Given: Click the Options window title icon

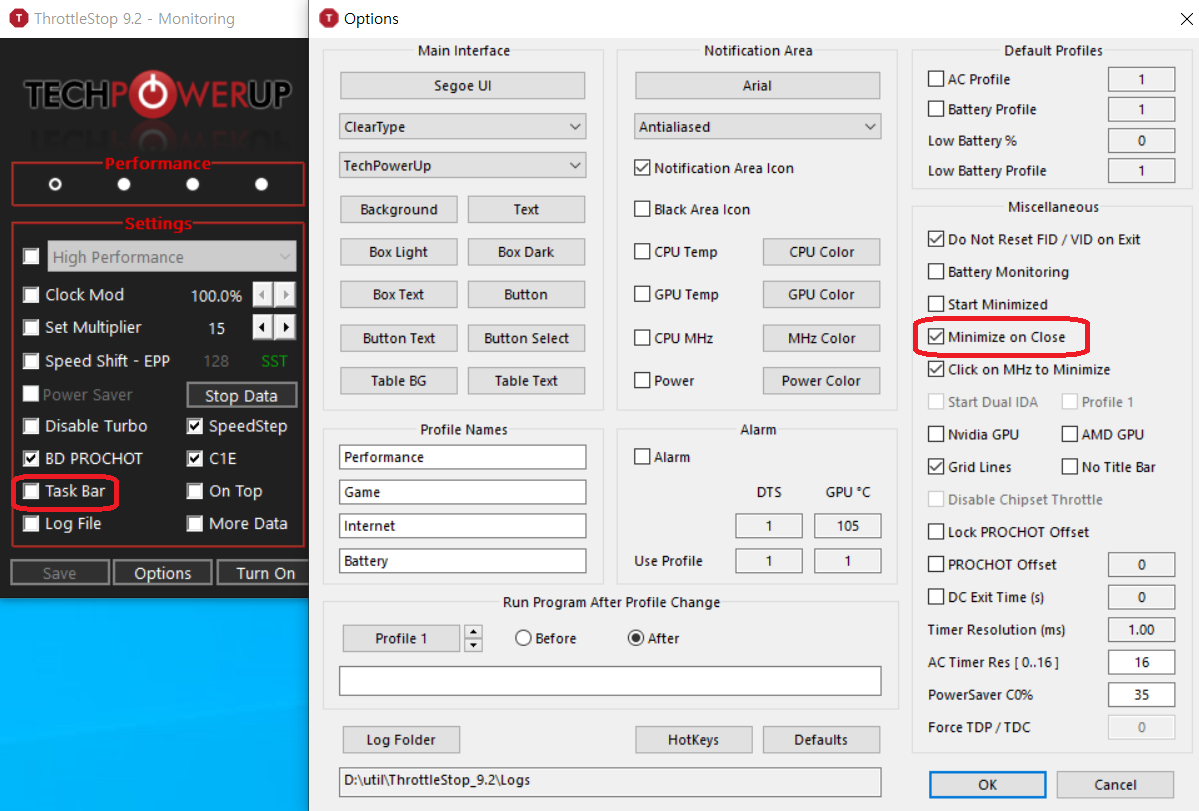Looking at the screenshot, I should coord(329,18).
